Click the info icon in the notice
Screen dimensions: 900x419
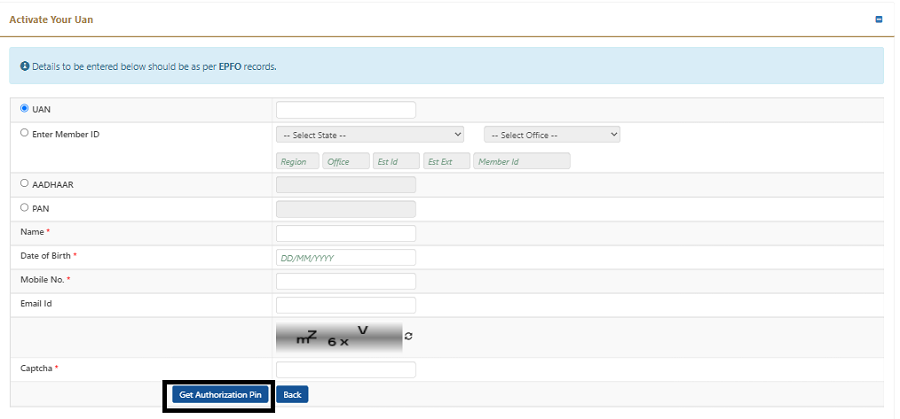tap(25, 67)
